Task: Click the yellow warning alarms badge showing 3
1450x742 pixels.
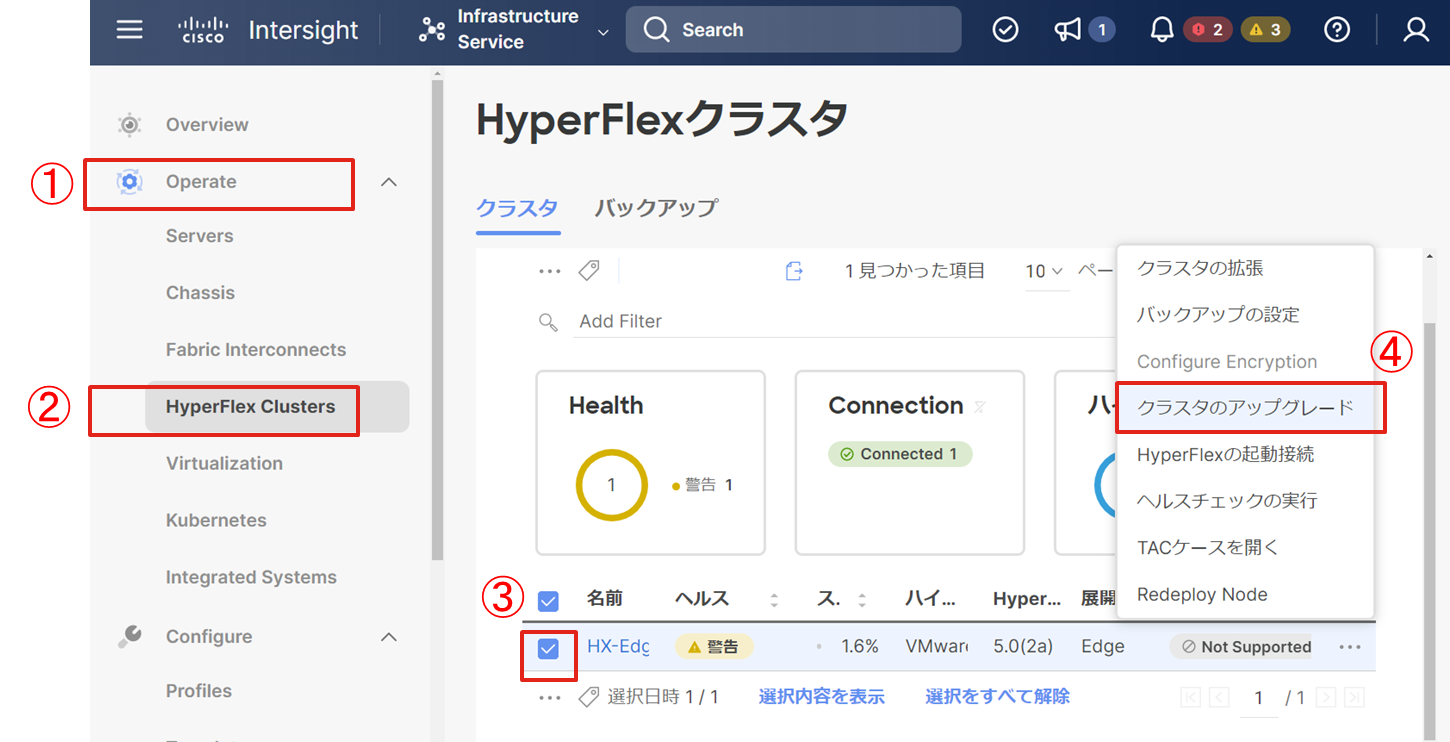Action: pos(1265,30)
